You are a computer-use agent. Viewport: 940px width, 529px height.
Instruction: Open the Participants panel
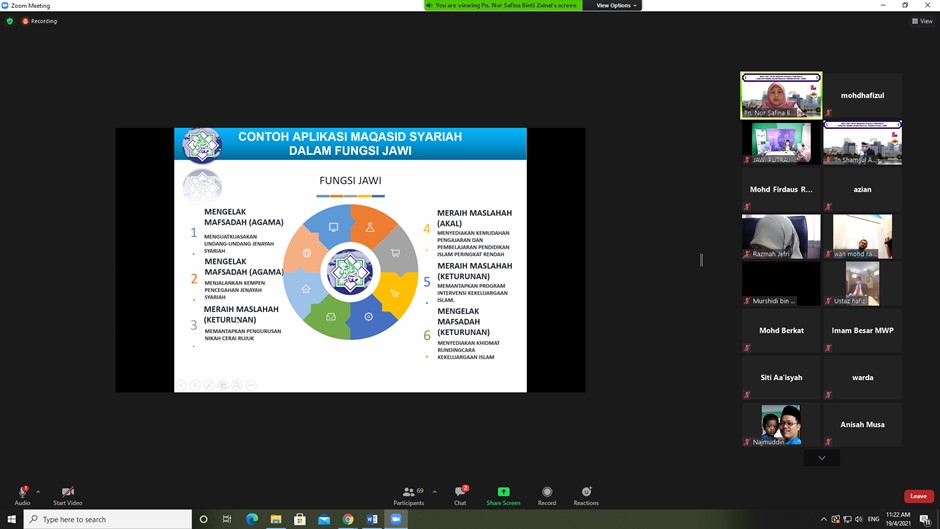click(409, 495)
